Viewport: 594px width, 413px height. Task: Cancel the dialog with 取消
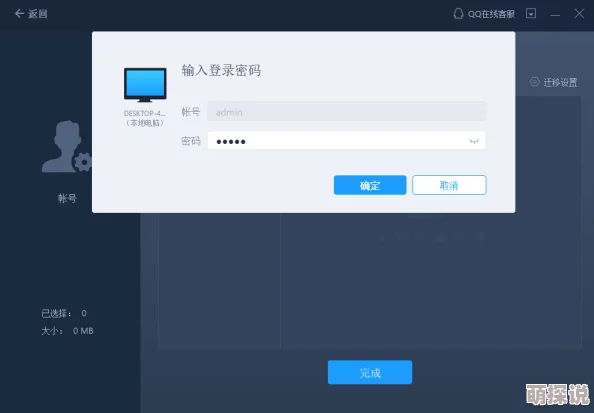449,185
